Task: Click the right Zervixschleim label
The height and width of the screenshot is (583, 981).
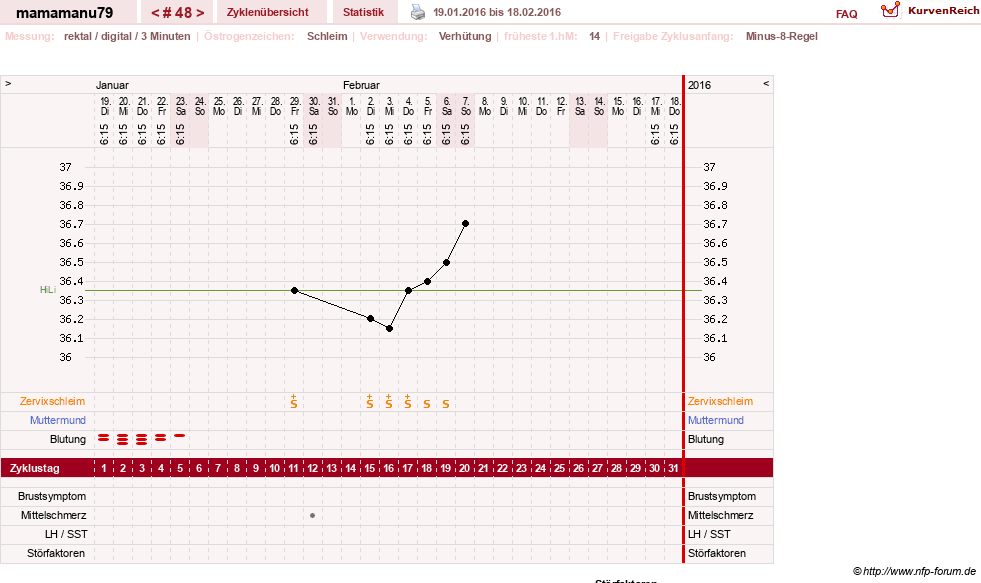Action: coord(720,401)
